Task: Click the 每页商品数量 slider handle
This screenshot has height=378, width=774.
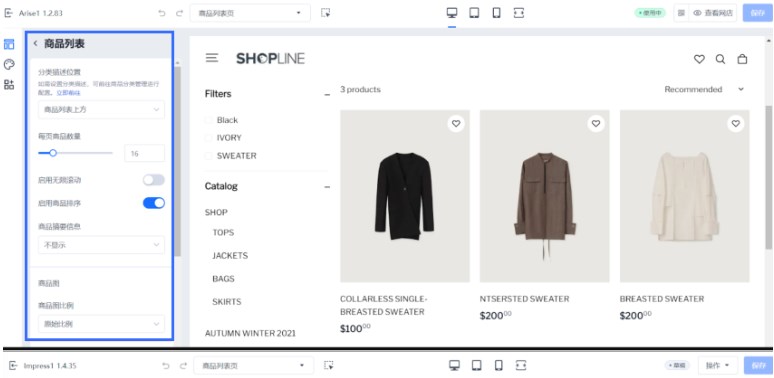Action: (x=53, y=153)
